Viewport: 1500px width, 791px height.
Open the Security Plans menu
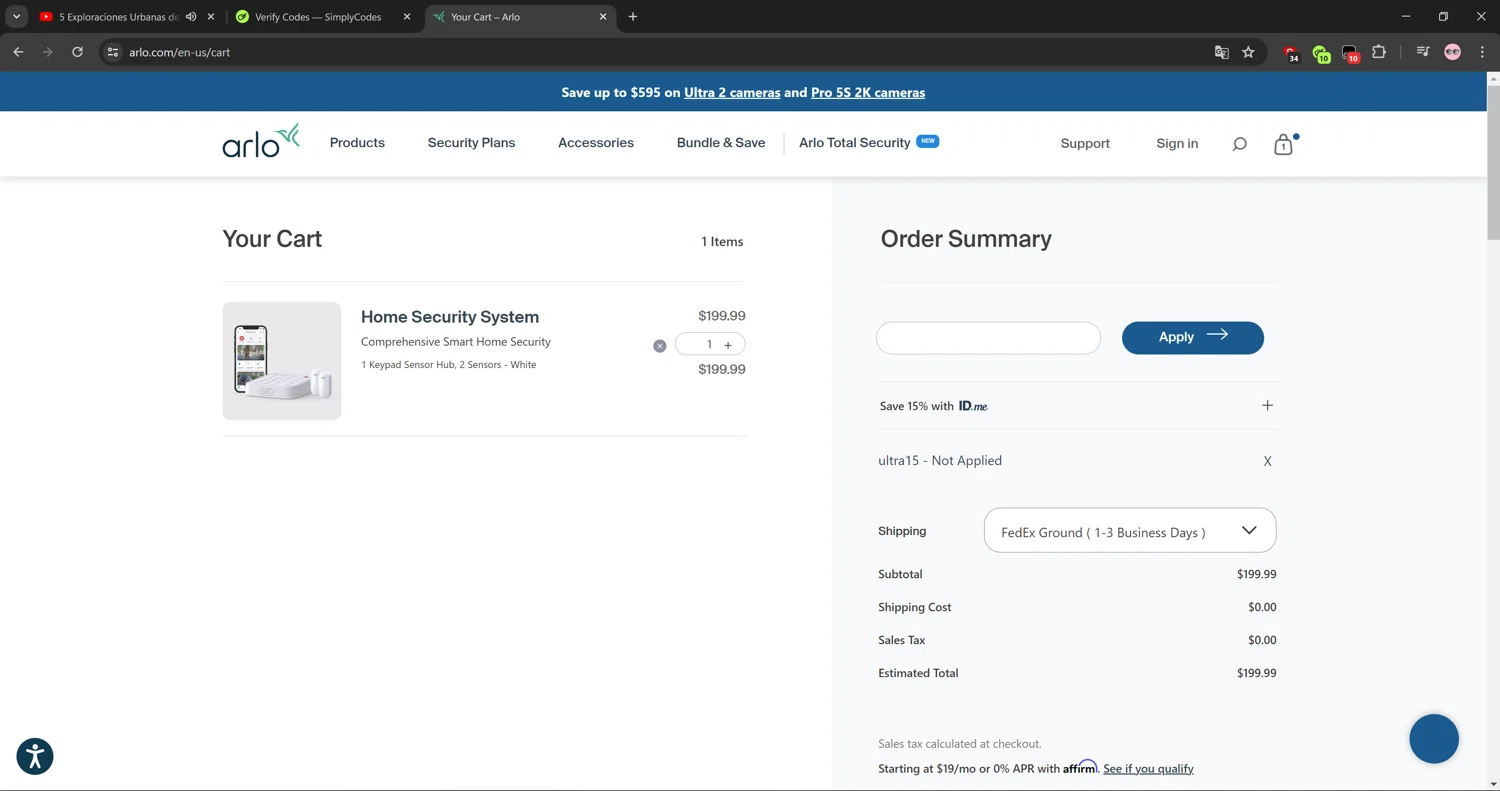[471, 143]
